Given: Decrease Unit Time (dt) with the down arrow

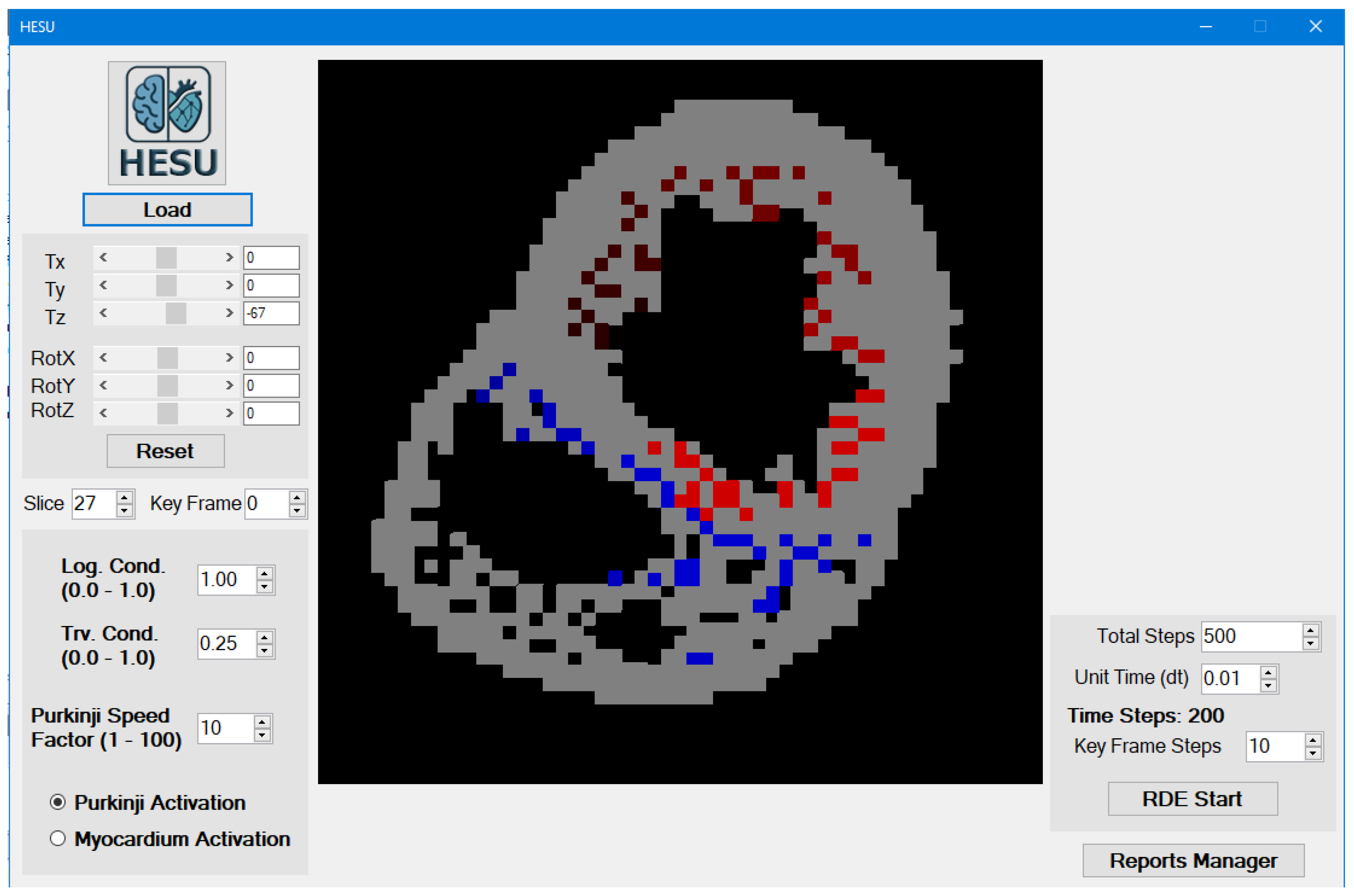Looking at the screenshot, I should click(1268, 685).
